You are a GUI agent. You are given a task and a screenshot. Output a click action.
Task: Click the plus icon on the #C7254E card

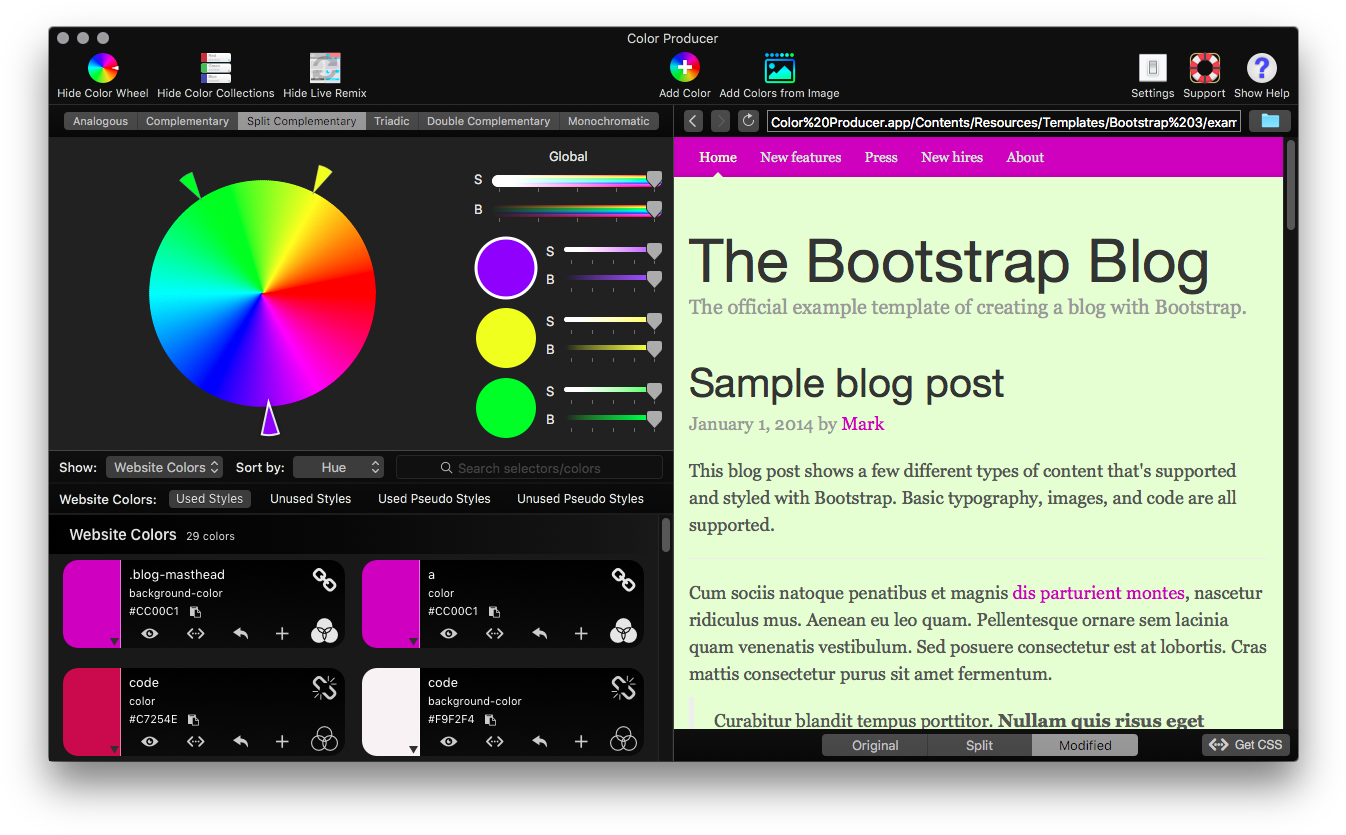coord(282,741)
